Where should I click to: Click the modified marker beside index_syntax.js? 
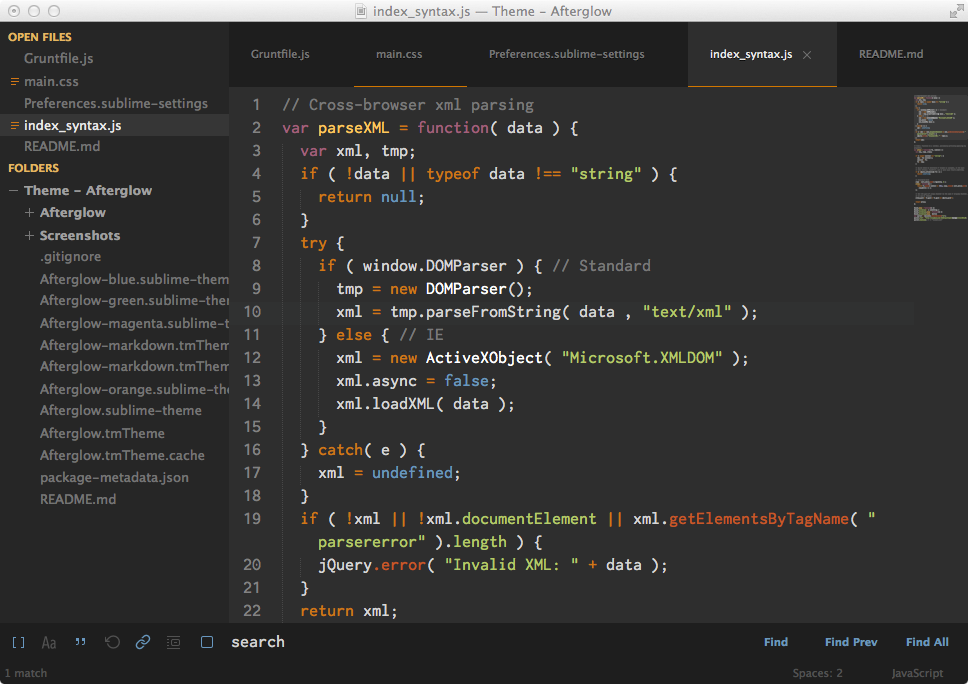[14, 126]
